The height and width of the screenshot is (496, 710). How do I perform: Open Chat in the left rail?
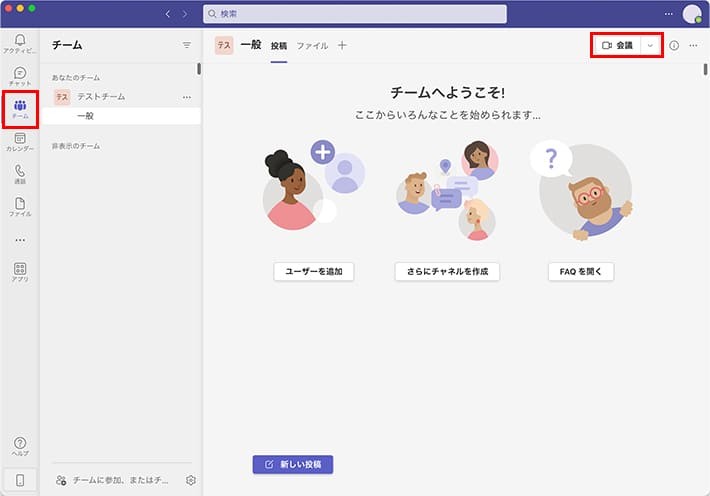coord(20,76)
